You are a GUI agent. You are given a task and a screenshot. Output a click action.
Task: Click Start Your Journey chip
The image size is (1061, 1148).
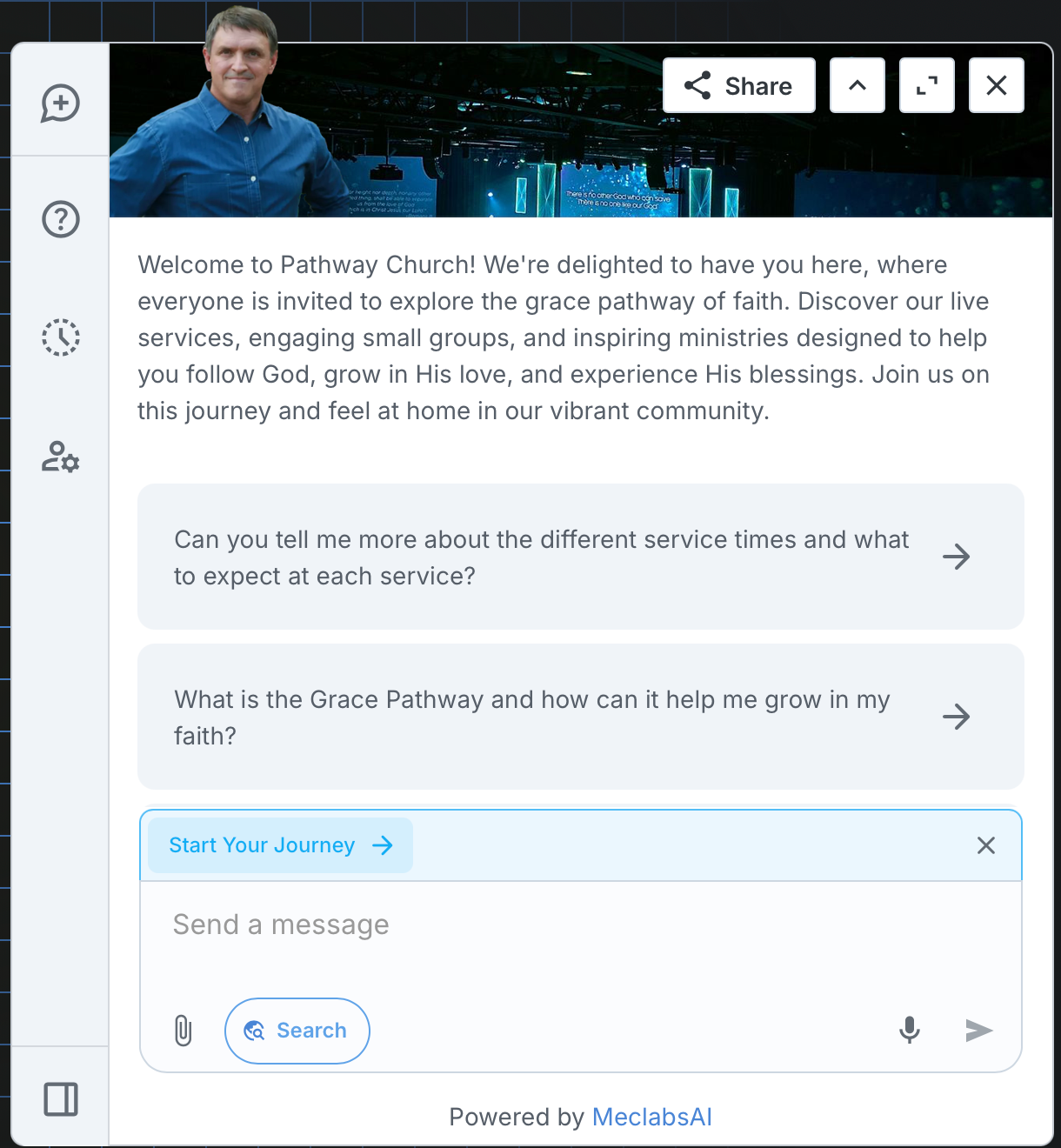(280, 845)
